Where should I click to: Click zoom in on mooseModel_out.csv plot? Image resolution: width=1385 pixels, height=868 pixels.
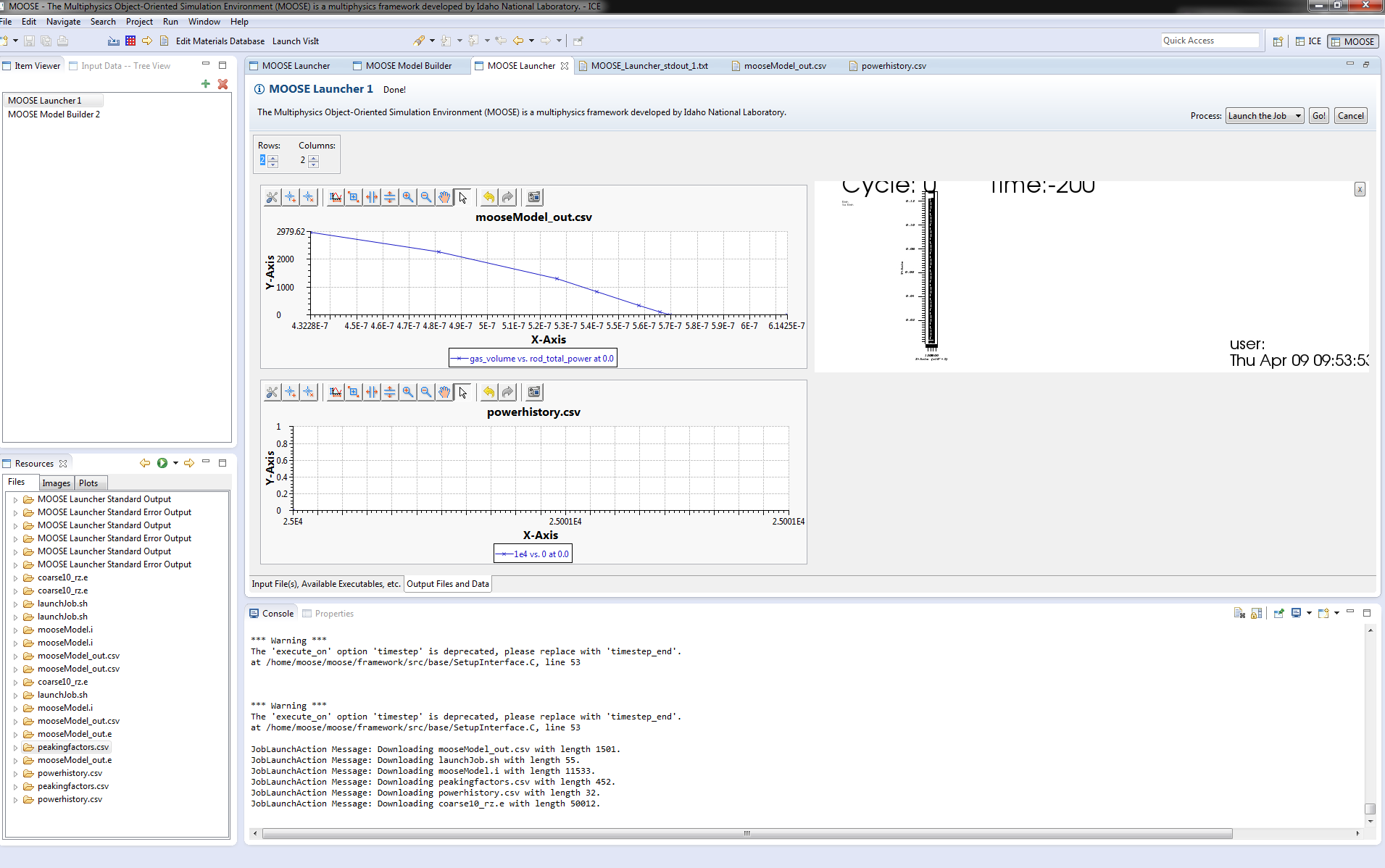click(x=408, y=197)
